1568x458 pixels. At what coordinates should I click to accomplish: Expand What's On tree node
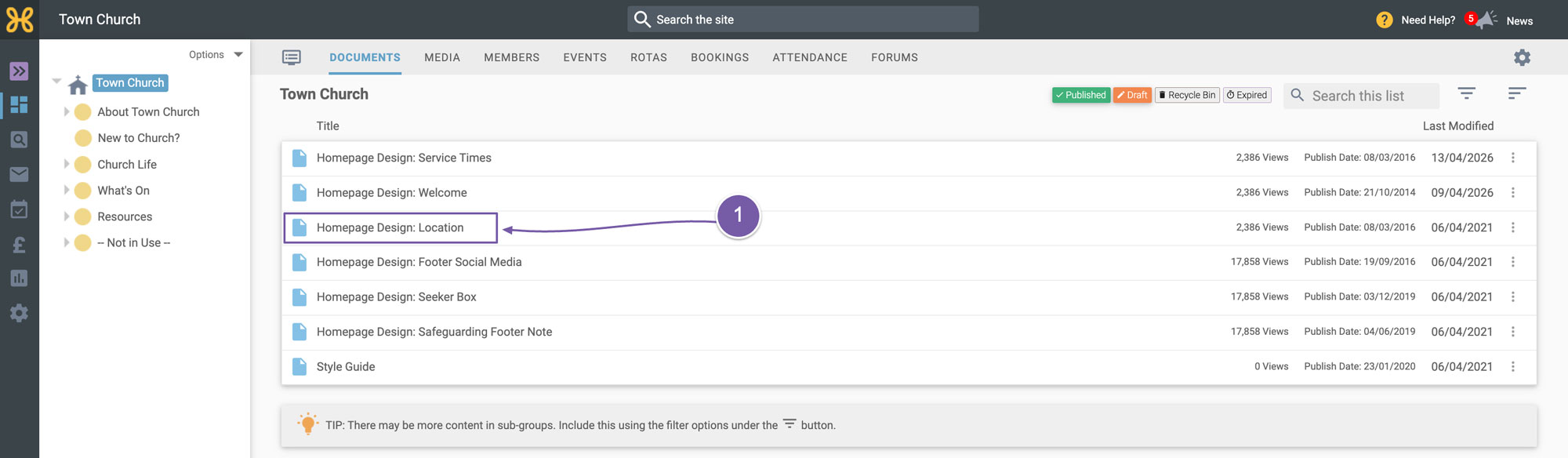[67, 190]
